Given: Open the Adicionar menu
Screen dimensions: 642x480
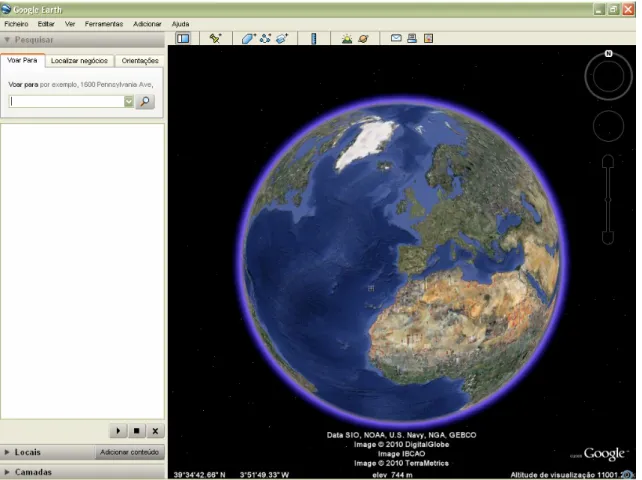Looking at the screenshot, I should tap(147, 24).
